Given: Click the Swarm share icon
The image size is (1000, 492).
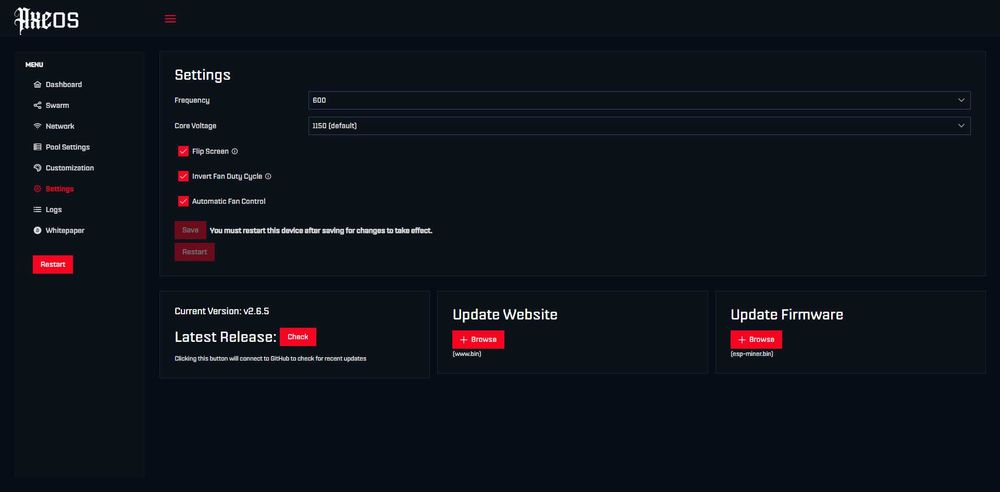Looking at the screenshot, I should (37, 105).
